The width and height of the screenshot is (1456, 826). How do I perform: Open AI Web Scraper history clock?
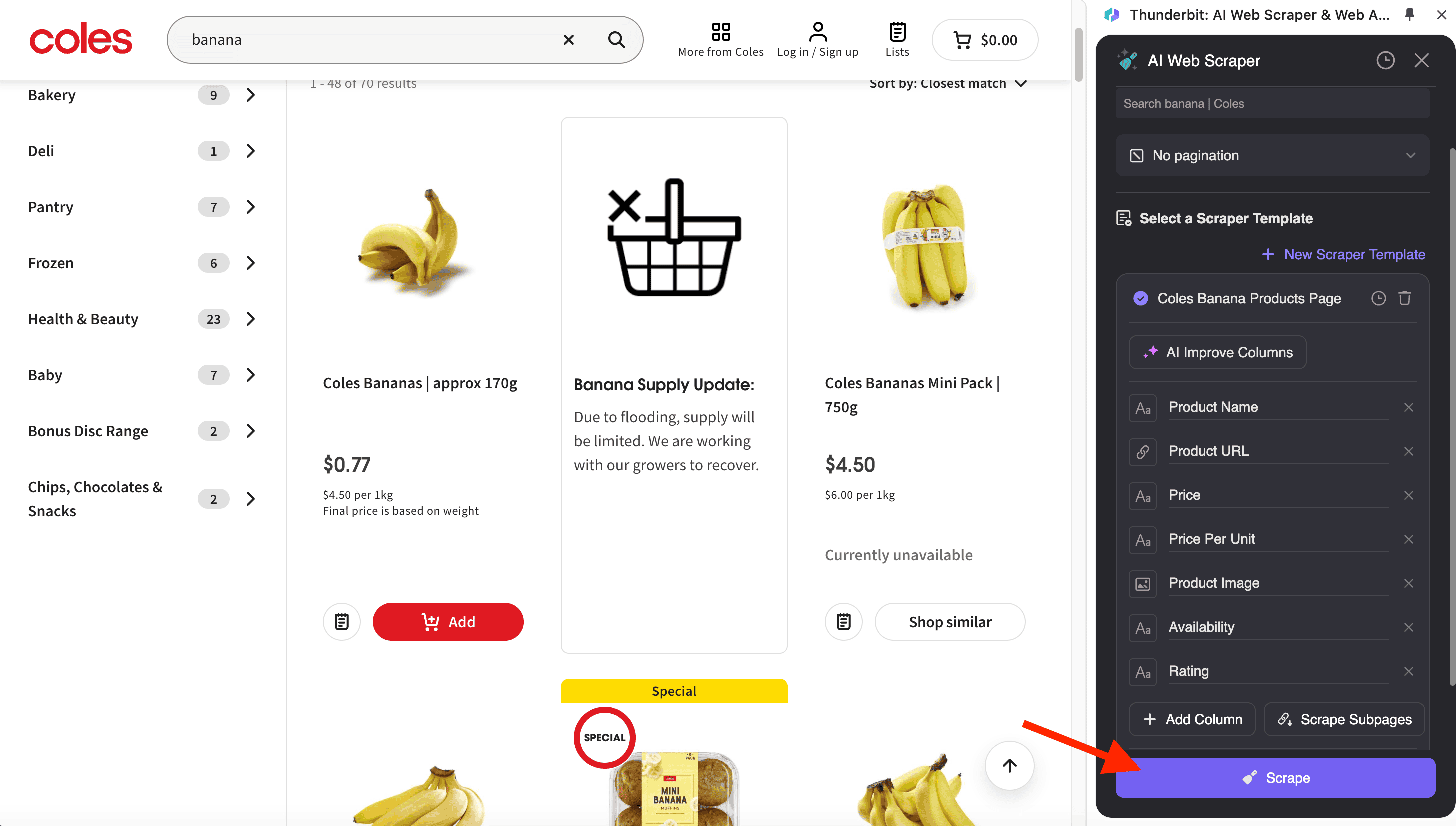(x=1385, y=60)
